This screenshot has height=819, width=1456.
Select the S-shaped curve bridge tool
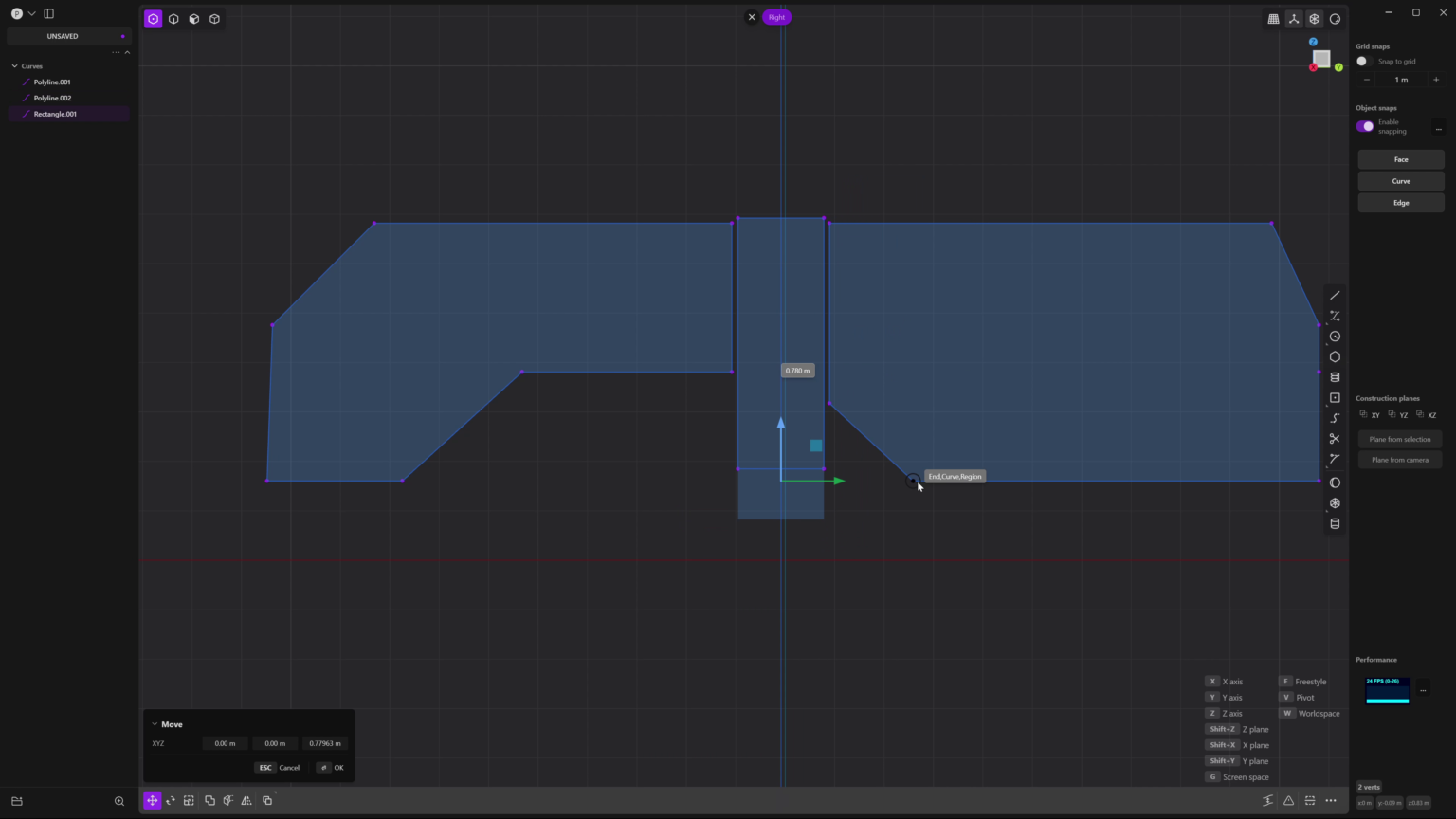pos(1335,418)
